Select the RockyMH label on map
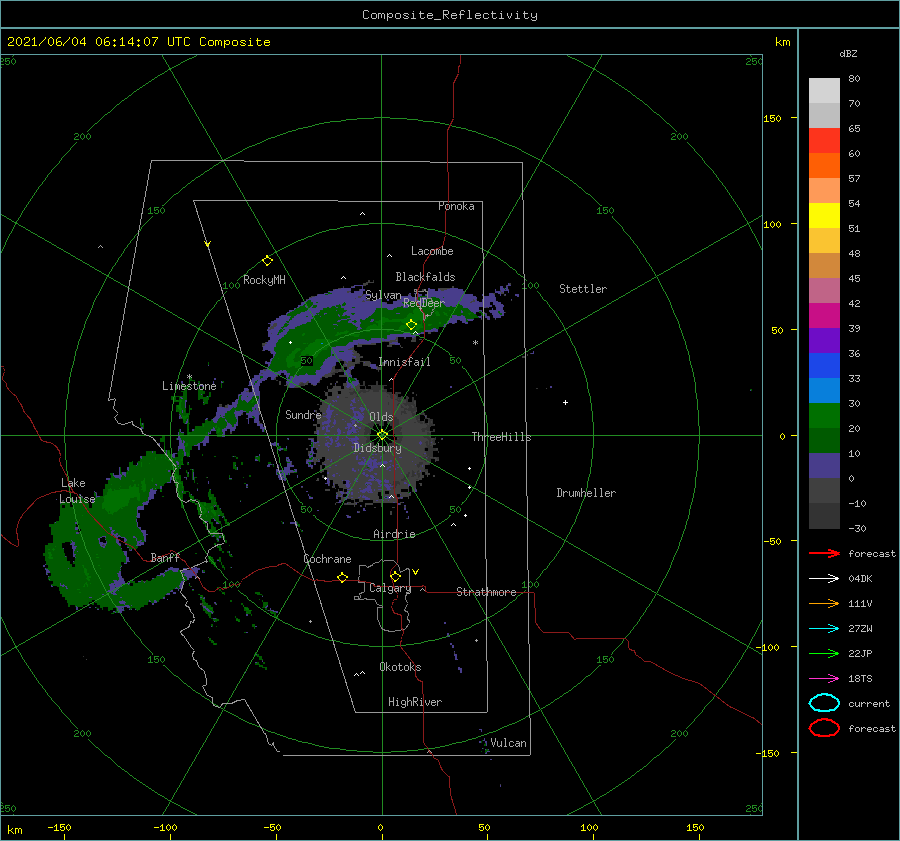The image size is (900, 841). [264, 280]
